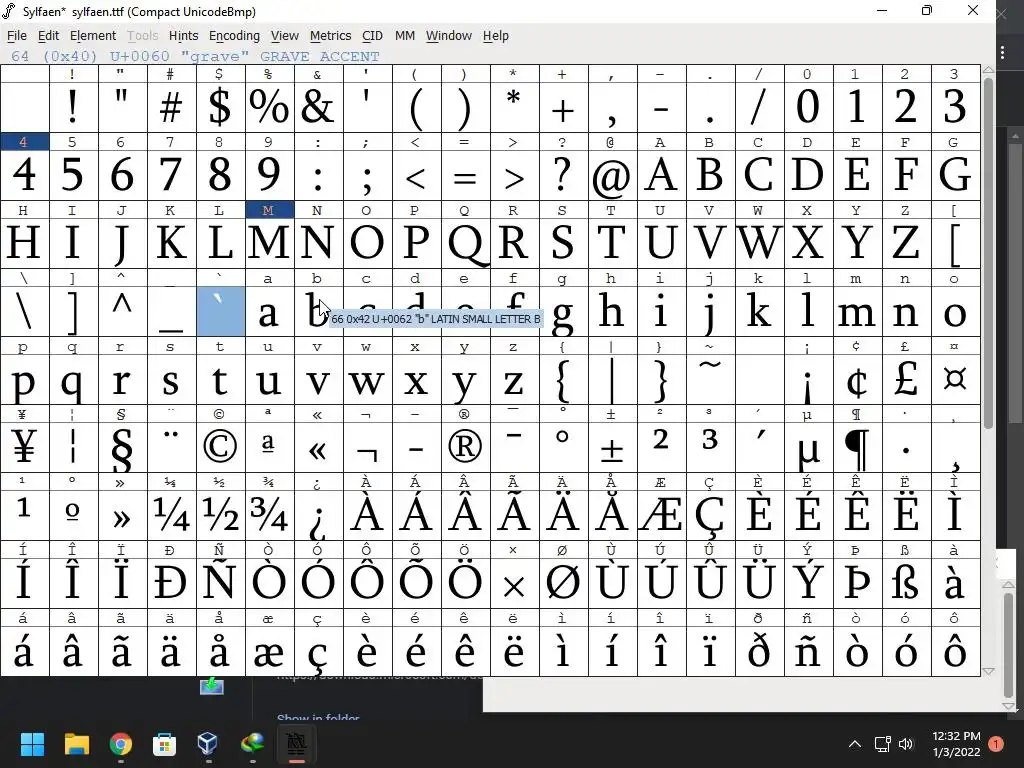Select the dollar sign glyph cell
The width and height of the screenshot is (1024, 768).
[x=221, y=107]
